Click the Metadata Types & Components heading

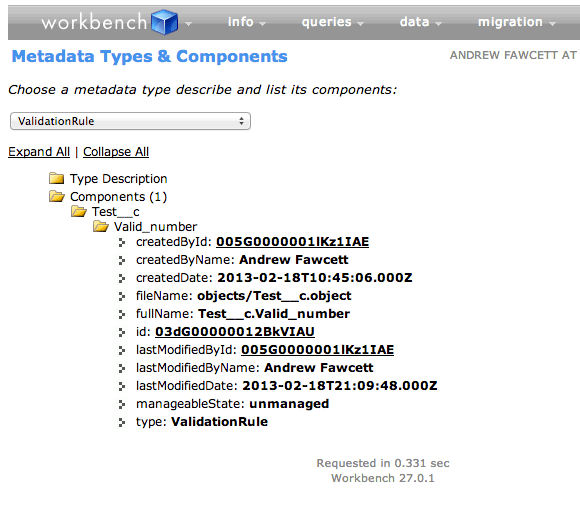pyautogui.click(x=149, y=57)
